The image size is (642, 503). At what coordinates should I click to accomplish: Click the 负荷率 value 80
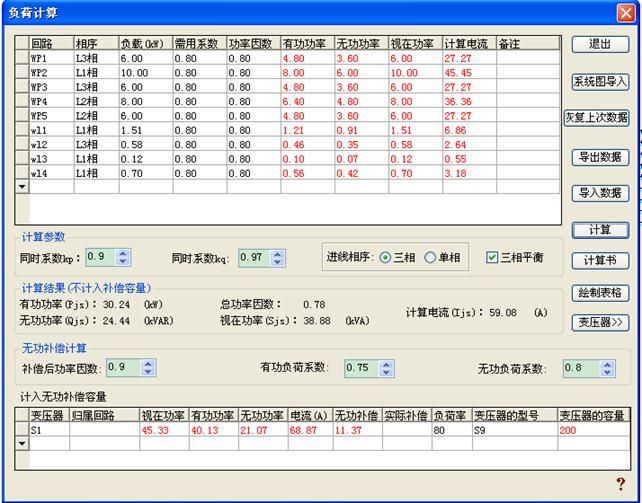(x=452, y=430)
